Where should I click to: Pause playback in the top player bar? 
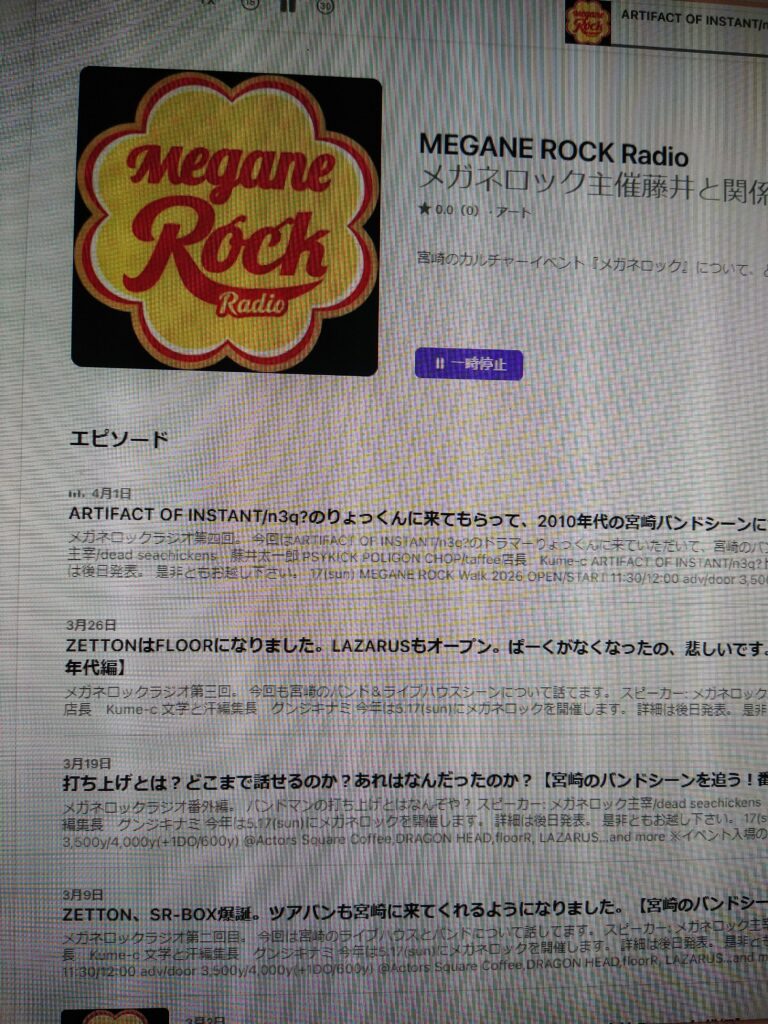288,5
